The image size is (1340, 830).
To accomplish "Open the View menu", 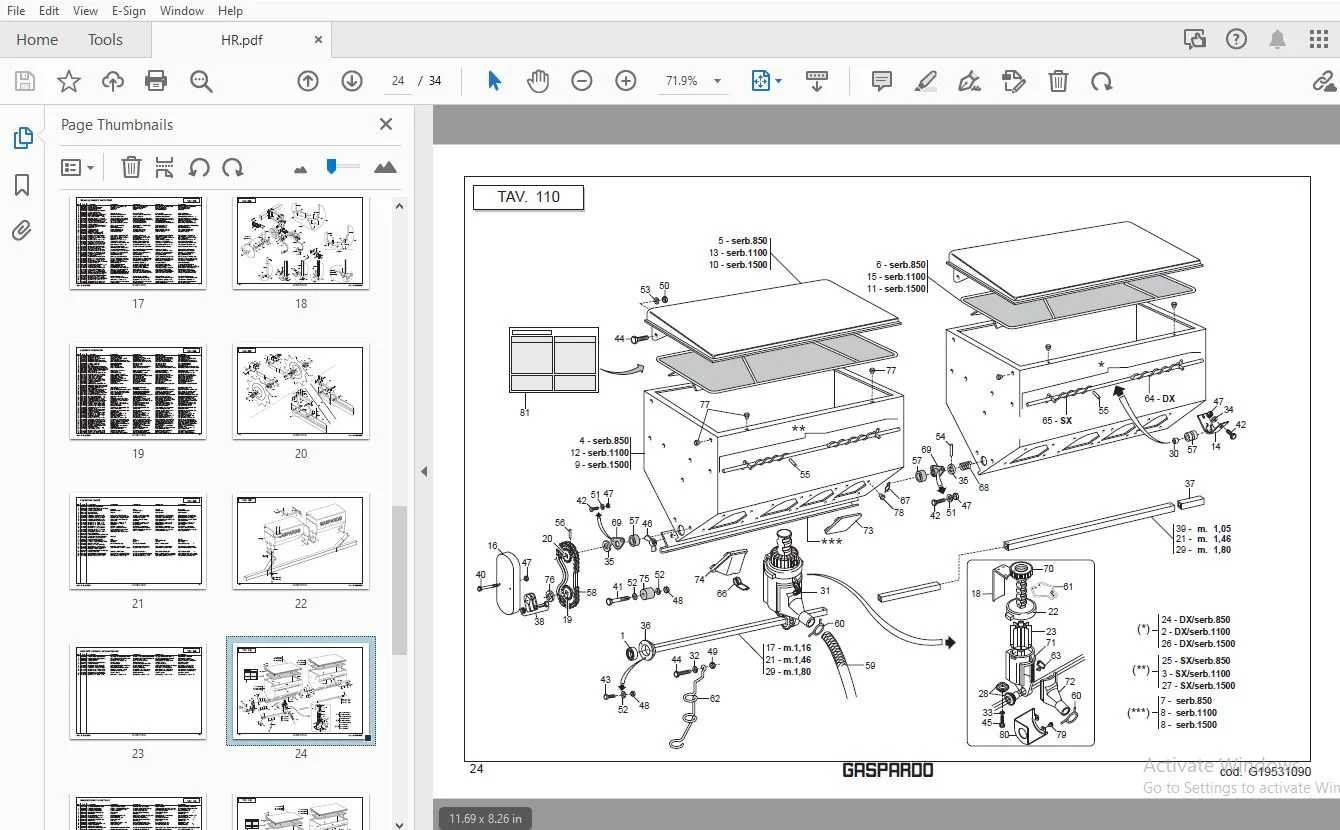I will coord(86,10).
